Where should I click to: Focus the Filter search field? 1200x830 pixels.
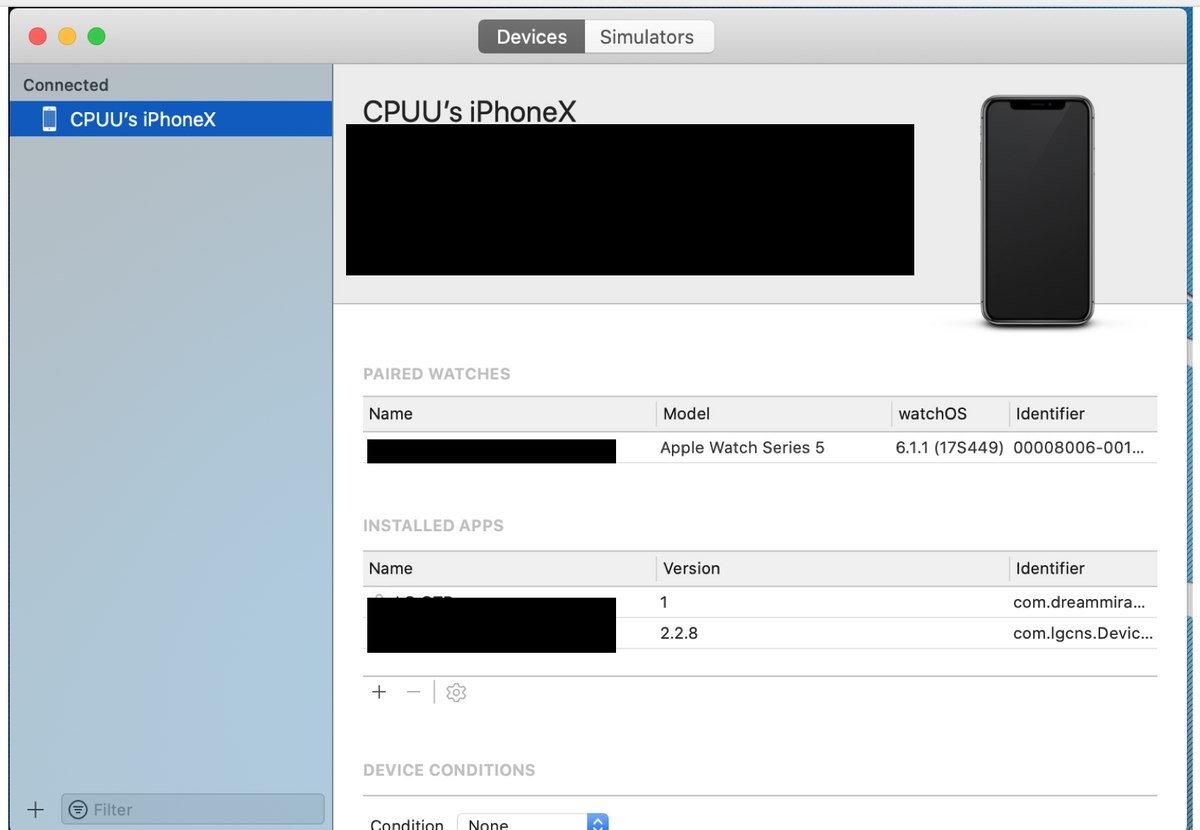(193, 809)
